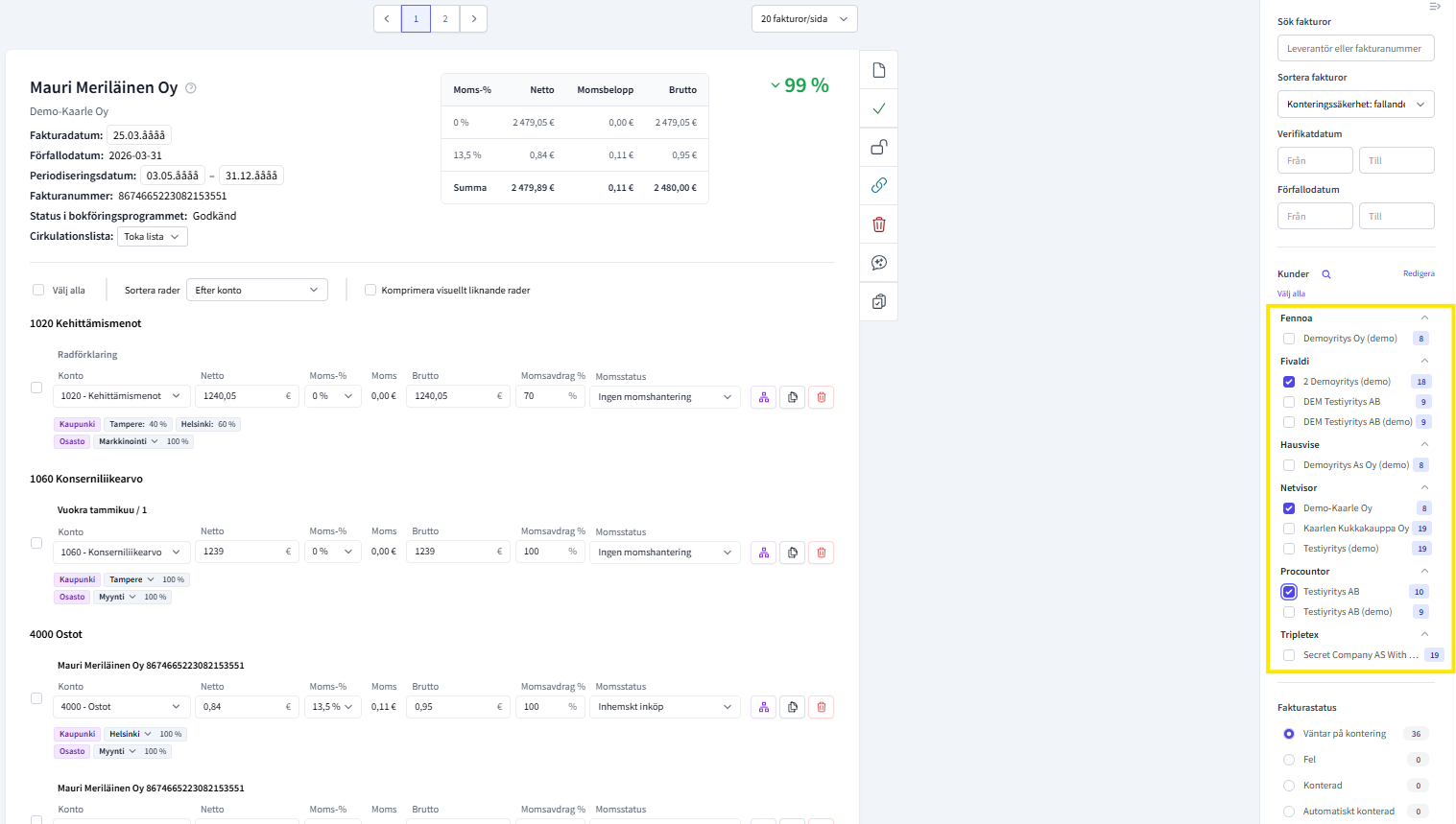The height and width of the screenshot is (824, 1456).
Task: Delete the 1020 Kehittämismenot row with its trash icon
Action: [x=822, y=397]
